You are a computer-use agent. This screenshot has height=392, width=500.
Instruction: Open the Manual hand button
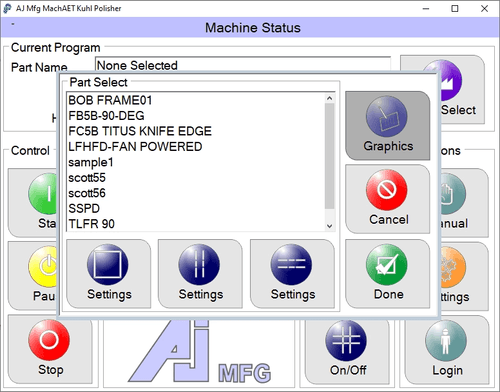(465, 202)
